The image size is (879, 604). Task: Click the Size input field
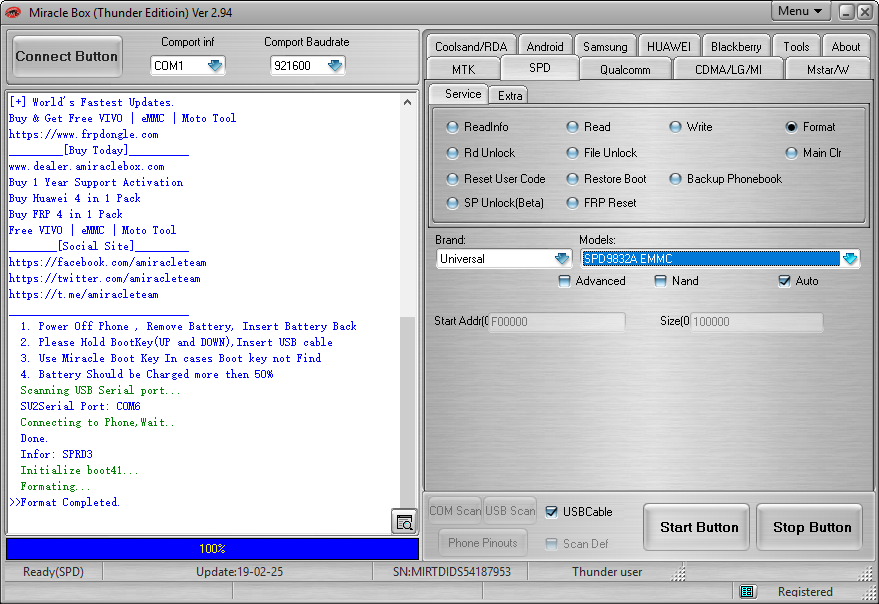click(x=757, y=321)
